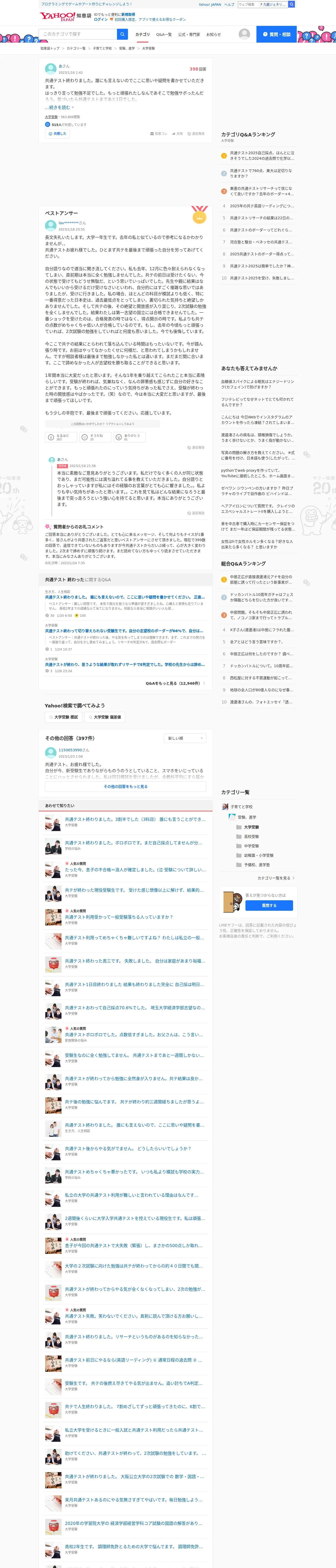Click the 共有 share icon
This screenshot has width=336, height=1568.
pos(177,133)
